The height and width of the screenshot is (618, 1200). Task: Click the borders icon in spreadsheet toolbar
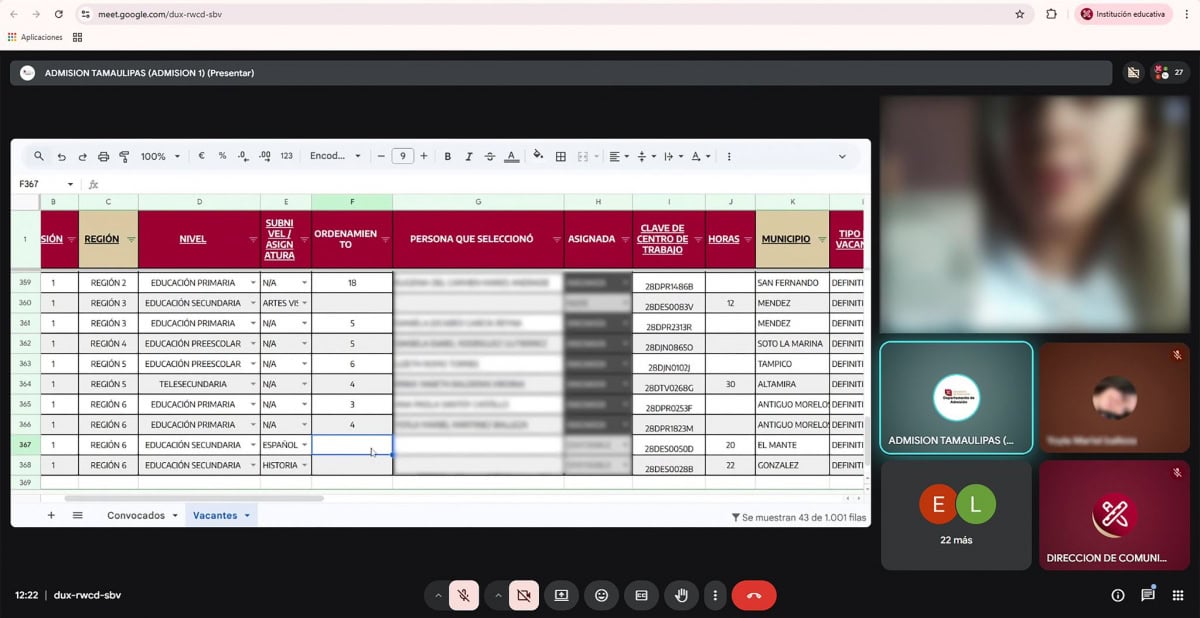(x=561, y=157)
